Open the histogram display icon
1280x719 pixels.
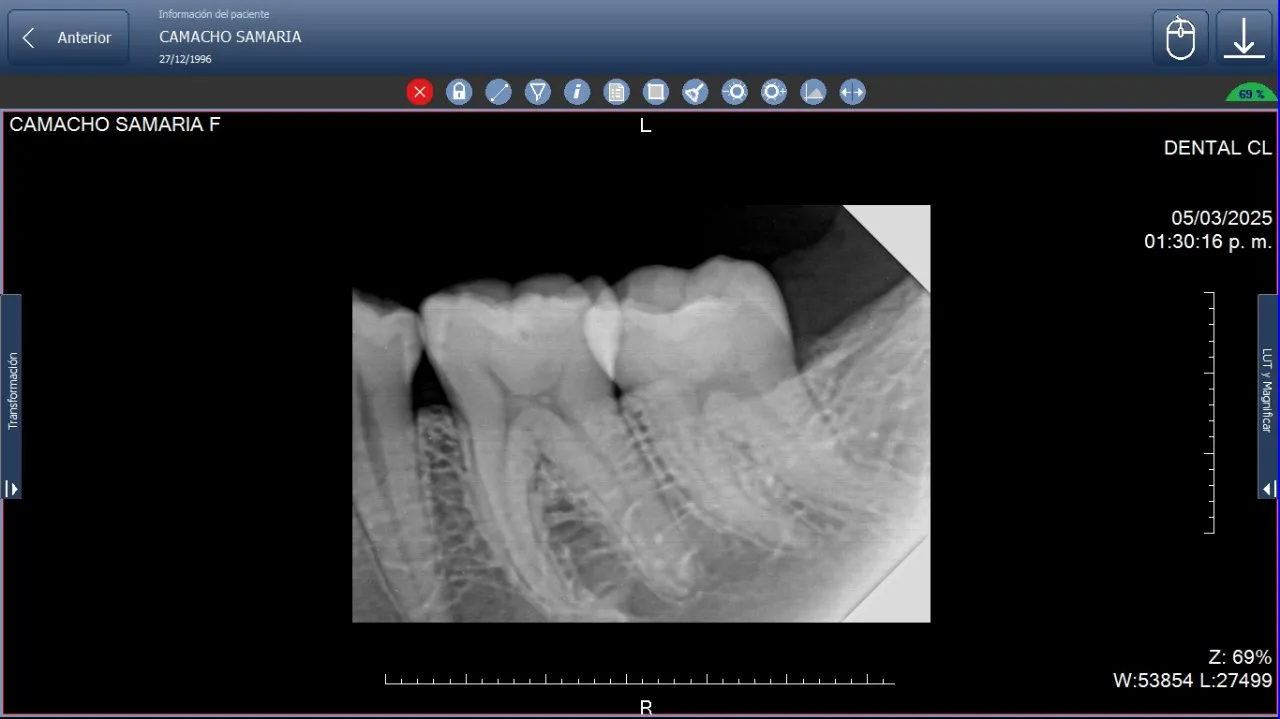tap(812, 92)
